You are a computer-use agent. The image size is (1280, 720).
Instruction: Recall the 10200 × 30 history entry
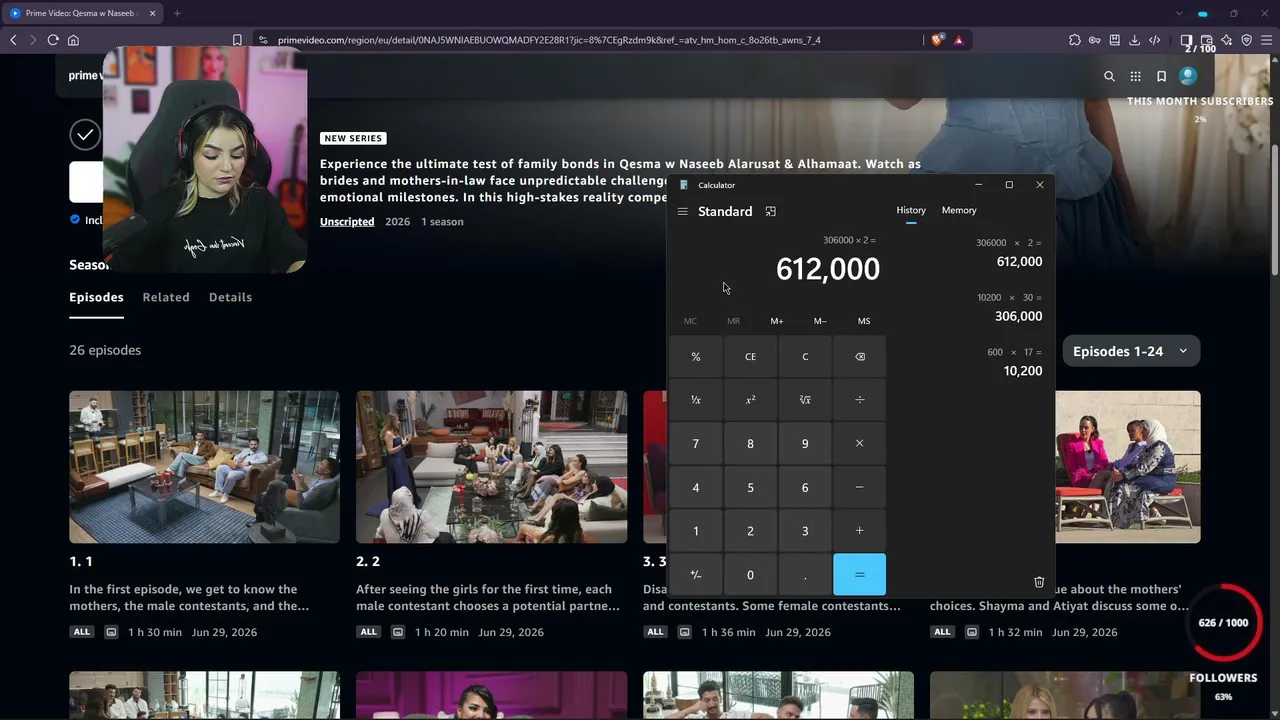[x=1009, y=307]
